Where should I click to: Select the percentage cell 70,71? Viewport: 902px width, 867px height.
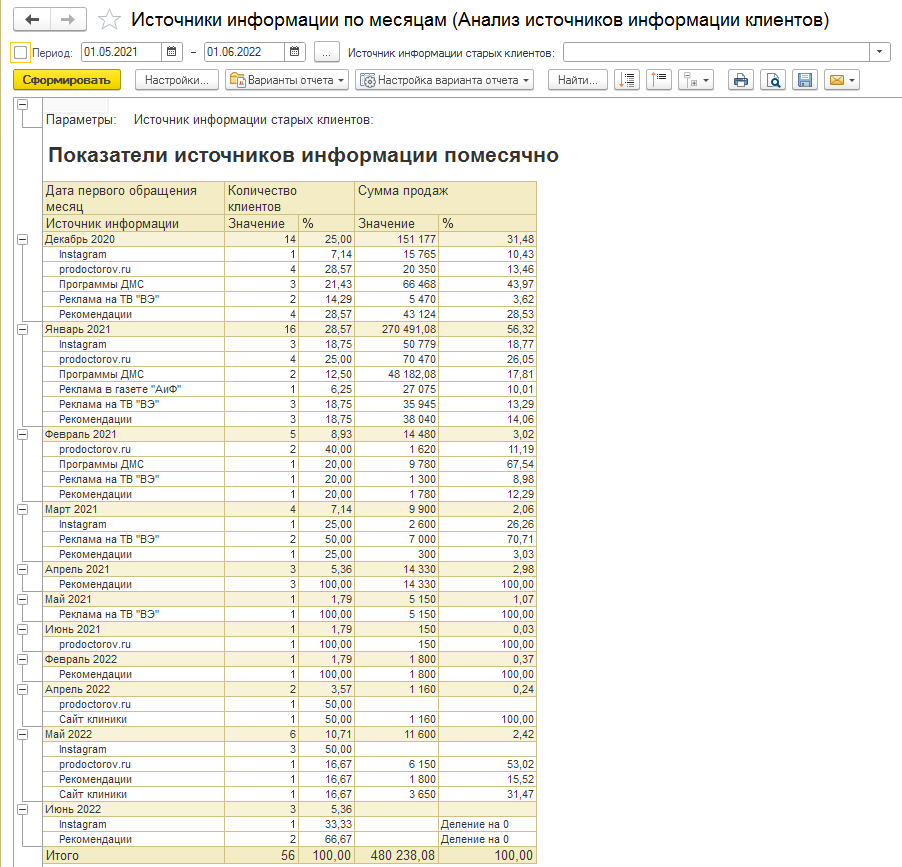click(x=521, y=539)
